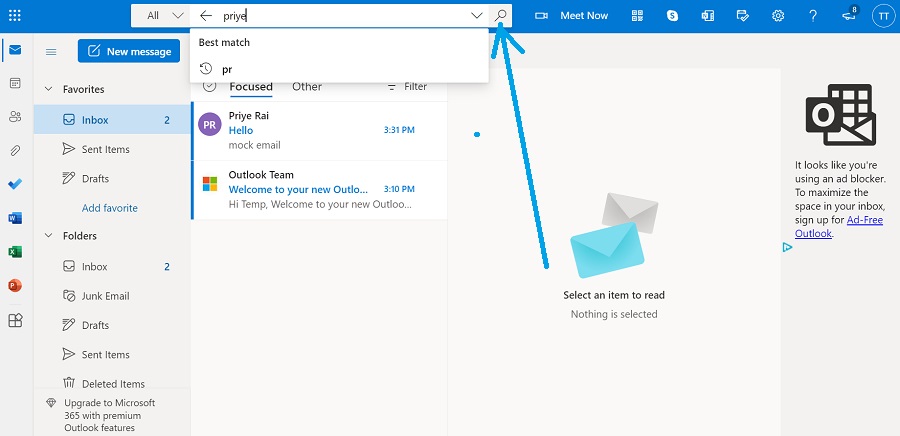This screenshot has width=900, height=436.
Task: Open Calendar from the left rail
Action: point(15,83)
